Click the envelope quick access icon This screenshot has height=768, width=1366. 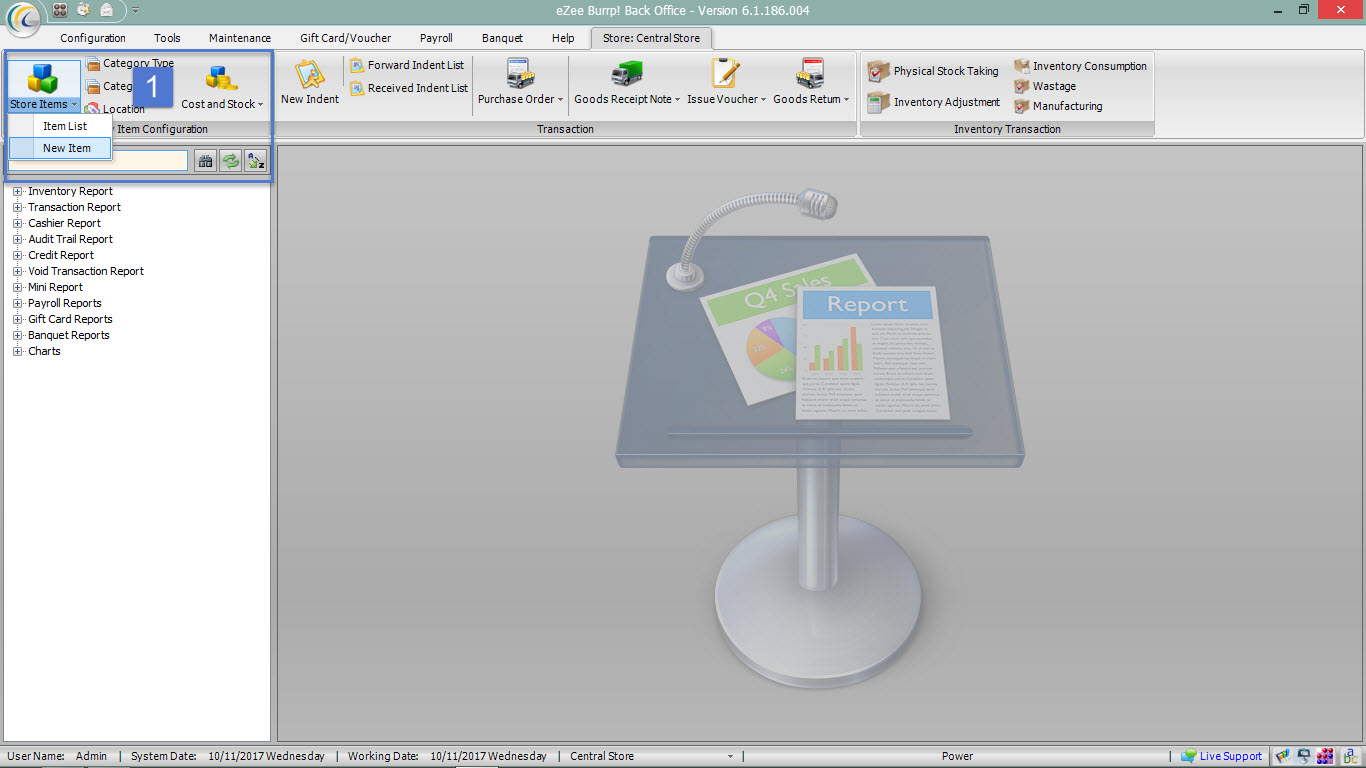pos(106,10)
